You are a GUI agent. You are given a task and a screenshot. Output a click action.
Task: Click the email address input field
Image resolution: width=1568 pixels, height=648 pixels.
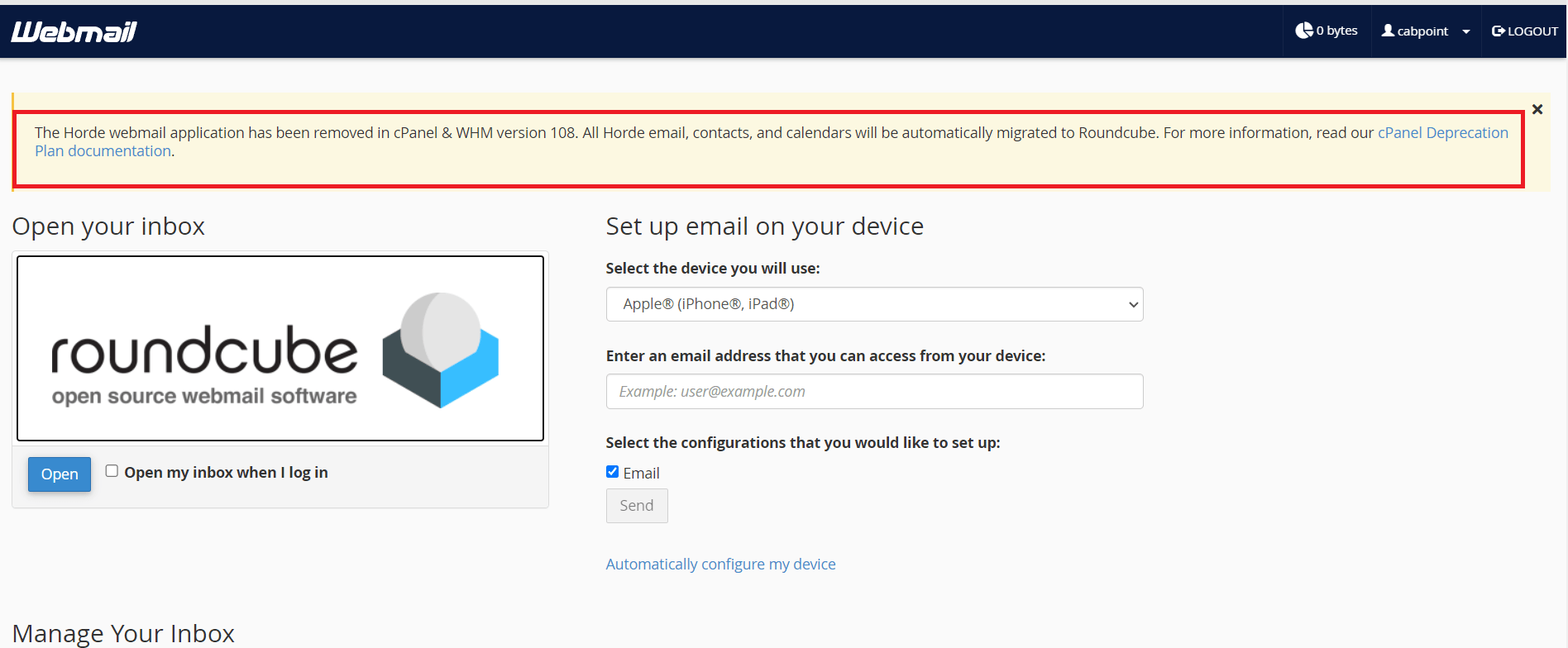pos(874,392)
